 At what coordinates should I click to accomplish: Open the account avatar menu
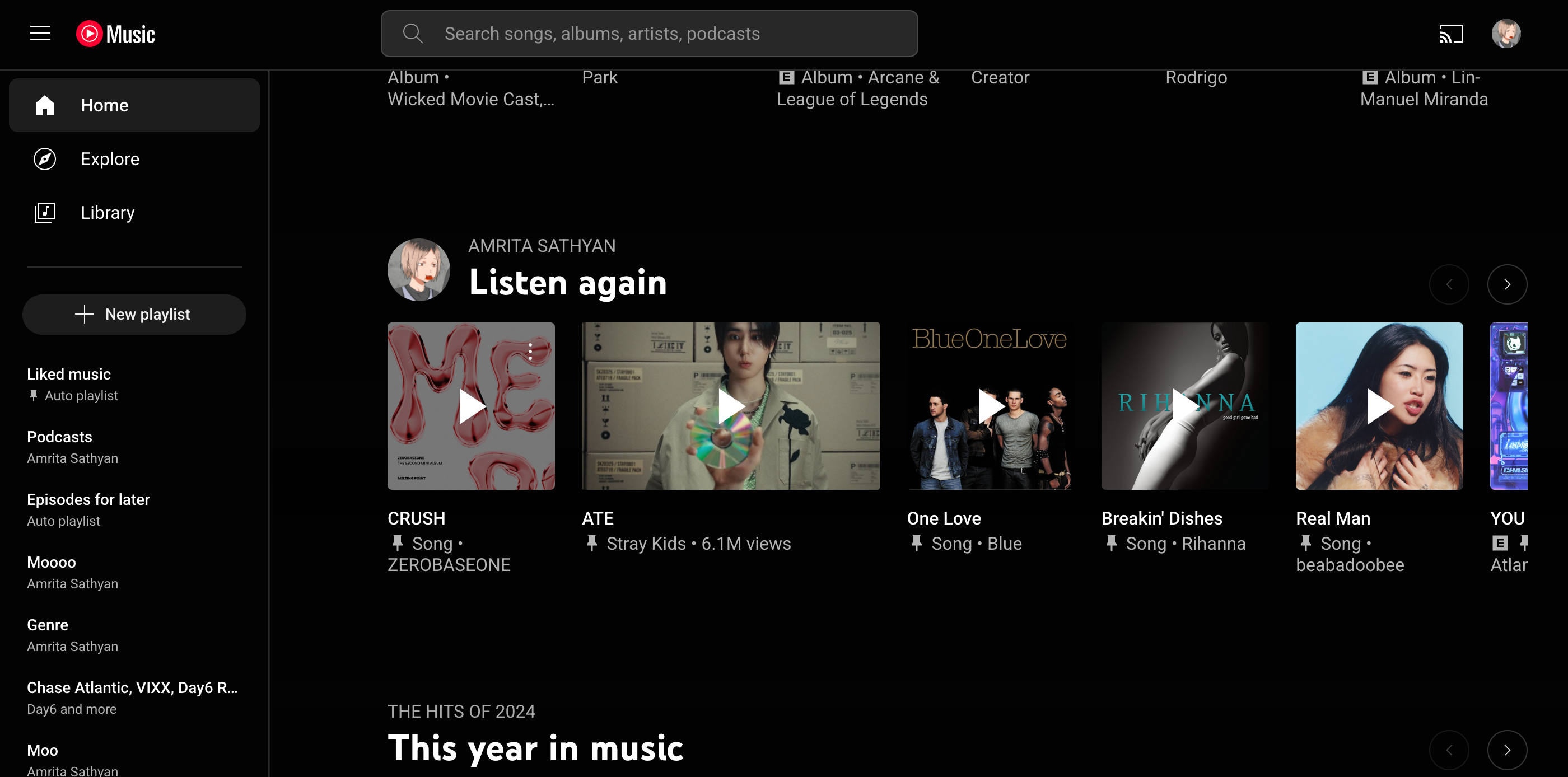[1506, 34]
